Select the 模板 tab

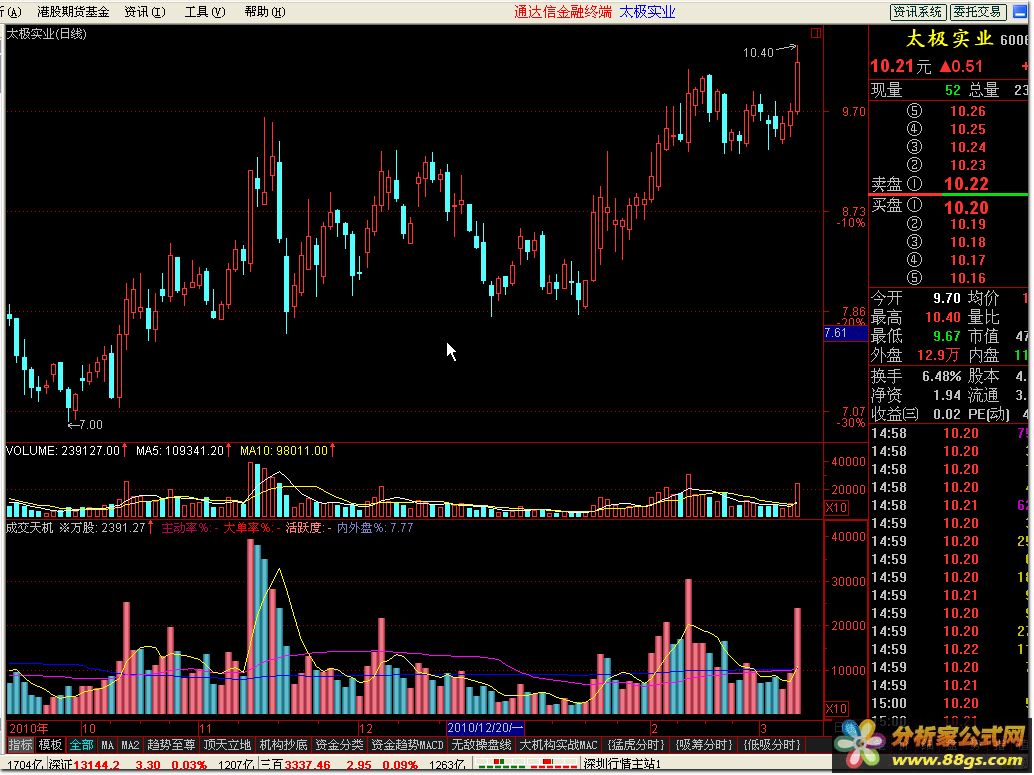[x=50, y=745]
